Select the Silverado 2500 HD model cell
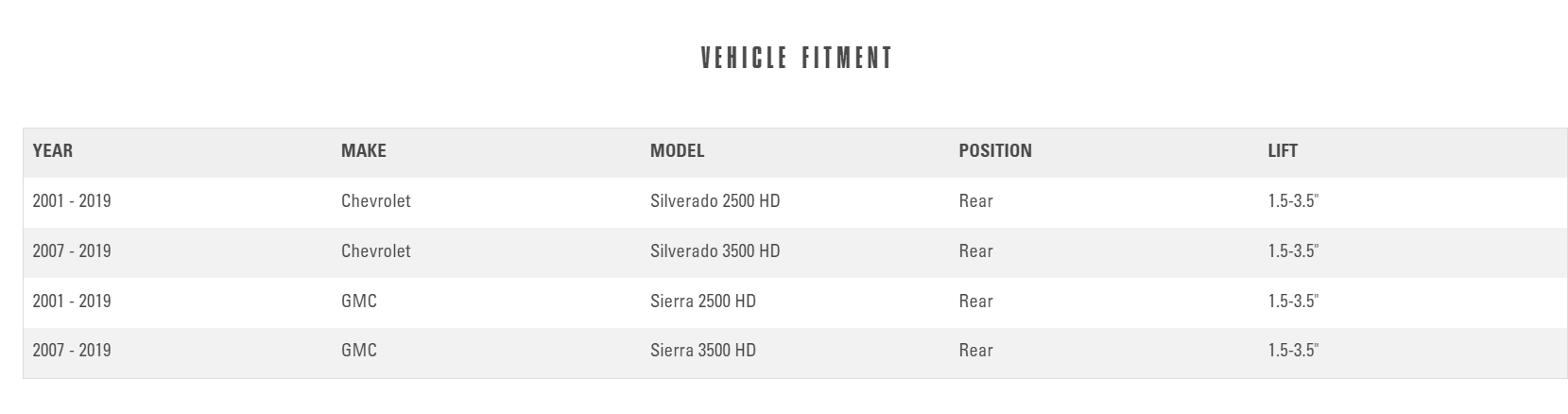The width and height of the screenshot is (1568, 414). (x=715, y=201)
